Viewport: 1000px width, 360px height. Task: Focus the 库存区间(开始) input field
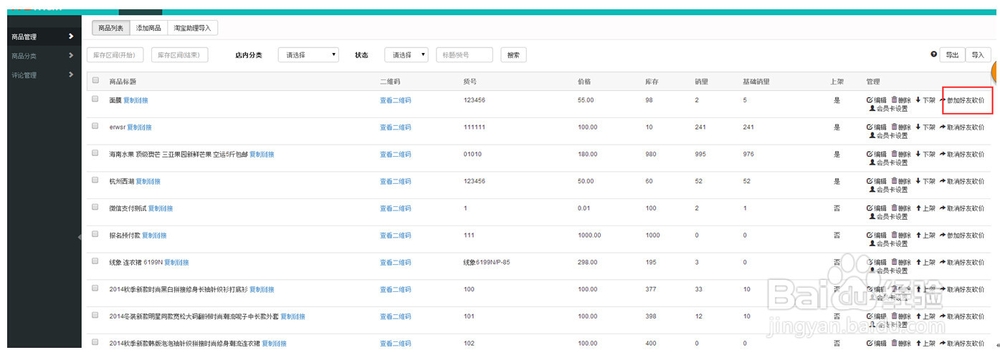click(x=115, y=55)
